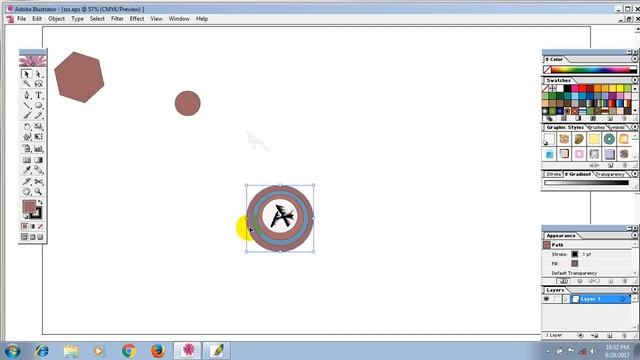Switch to the Stroke tab
640x360 pixels.
tap(553, 174)
